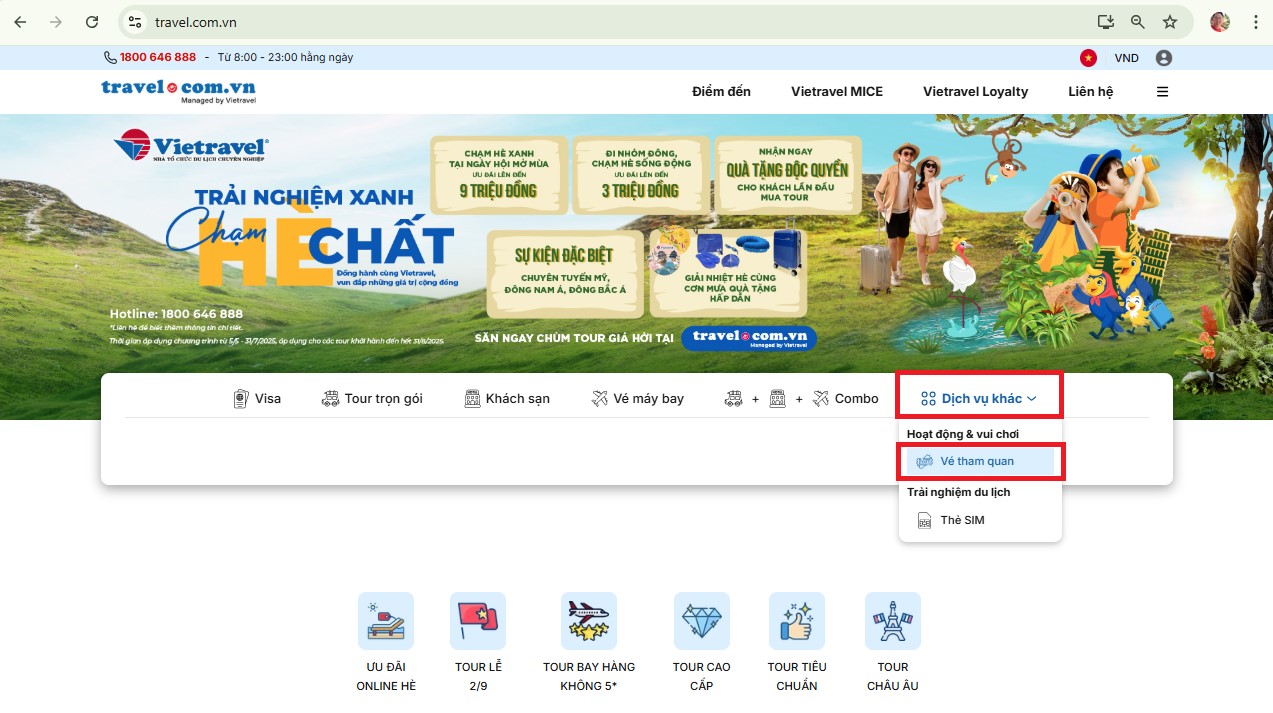The width and height of the screenshot is (1273, 713).
Task: Open the Liên hệ link
Action: (1090, 91)
